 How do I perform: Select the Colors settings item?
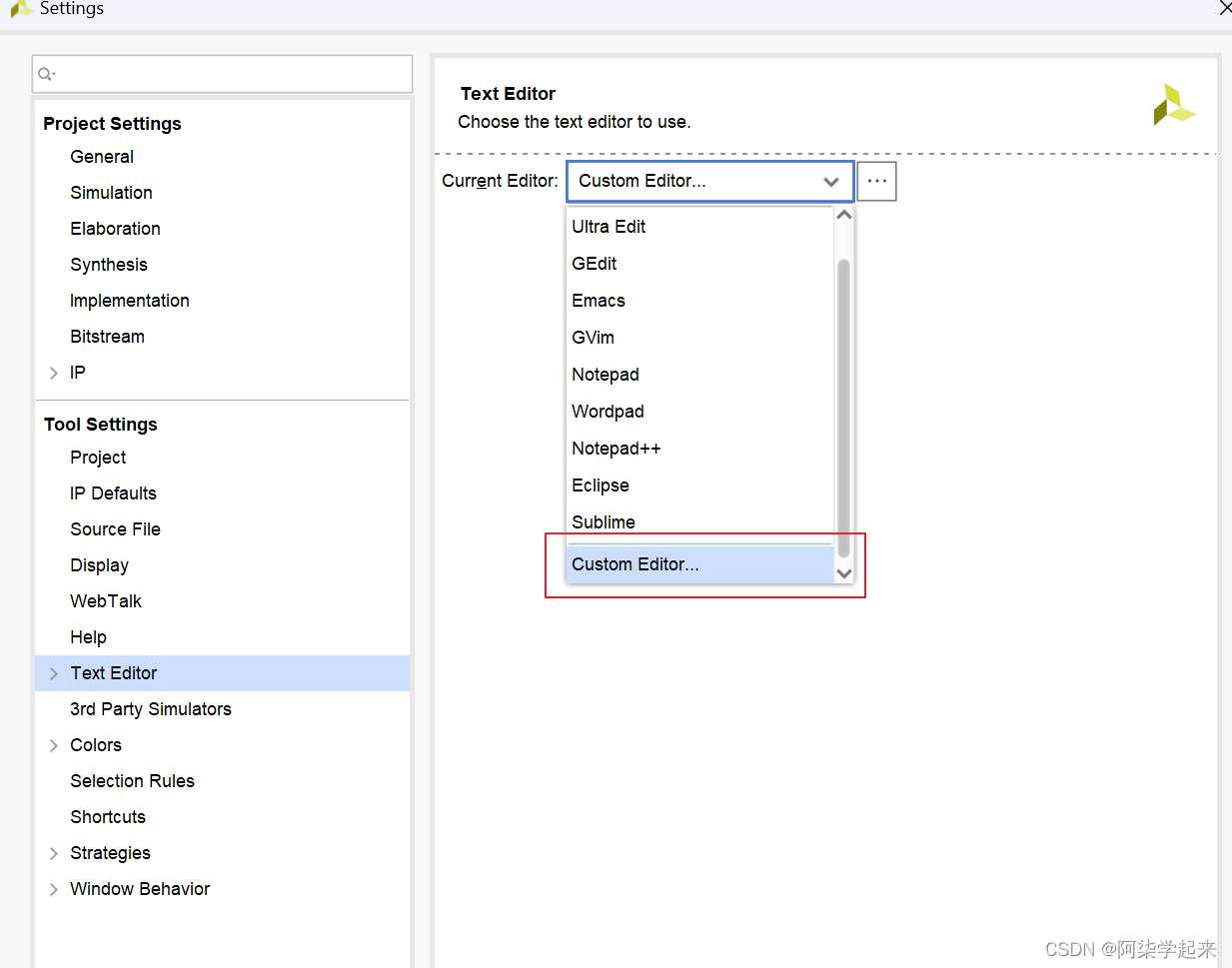(96, 745)
